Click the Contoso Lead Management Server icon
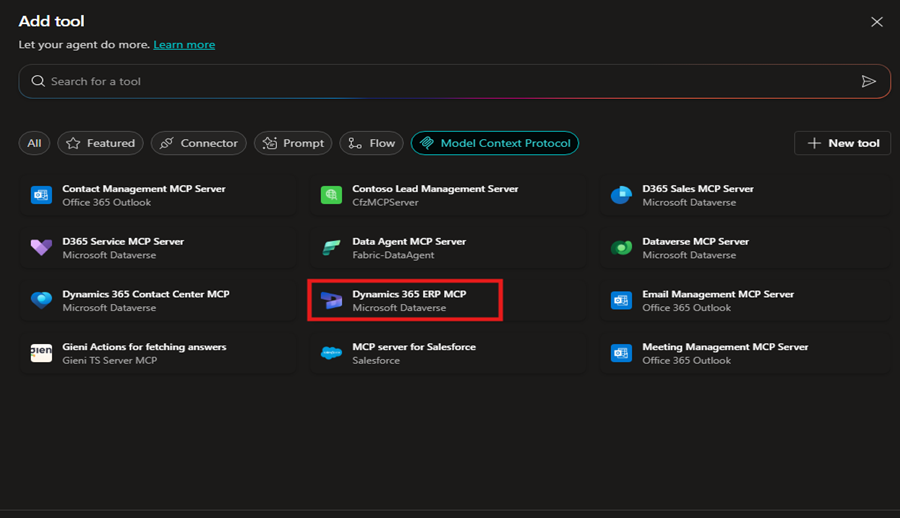 pyautogui.click(x=331, y=195)
